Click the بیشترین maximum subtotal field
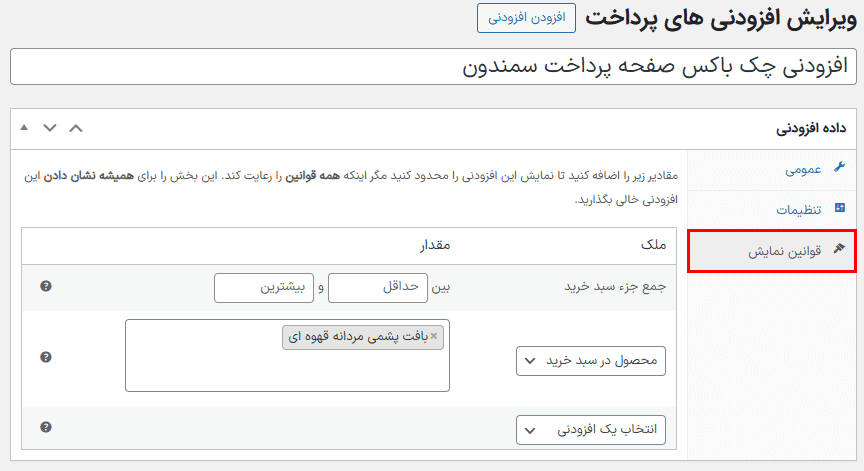The height and width of the screenshot is (471, 864). click(x=264, y=288)
